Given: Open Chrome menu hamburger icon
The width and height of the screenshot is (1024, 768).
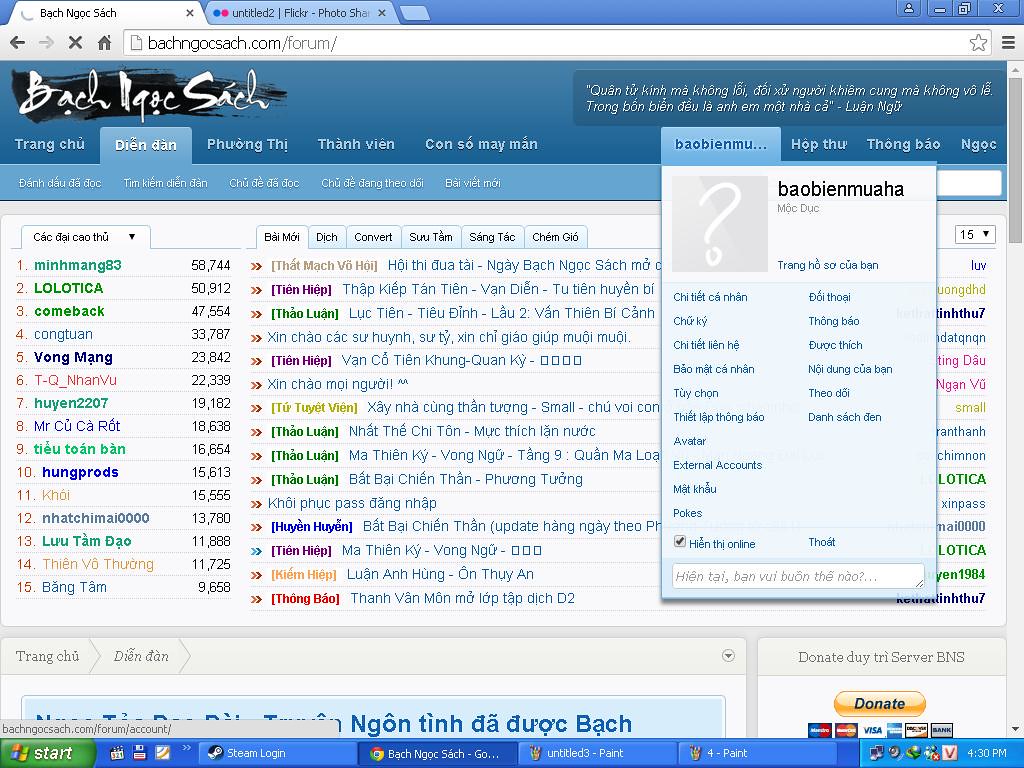Looking at the screenshot, I should coord(1007,43).
